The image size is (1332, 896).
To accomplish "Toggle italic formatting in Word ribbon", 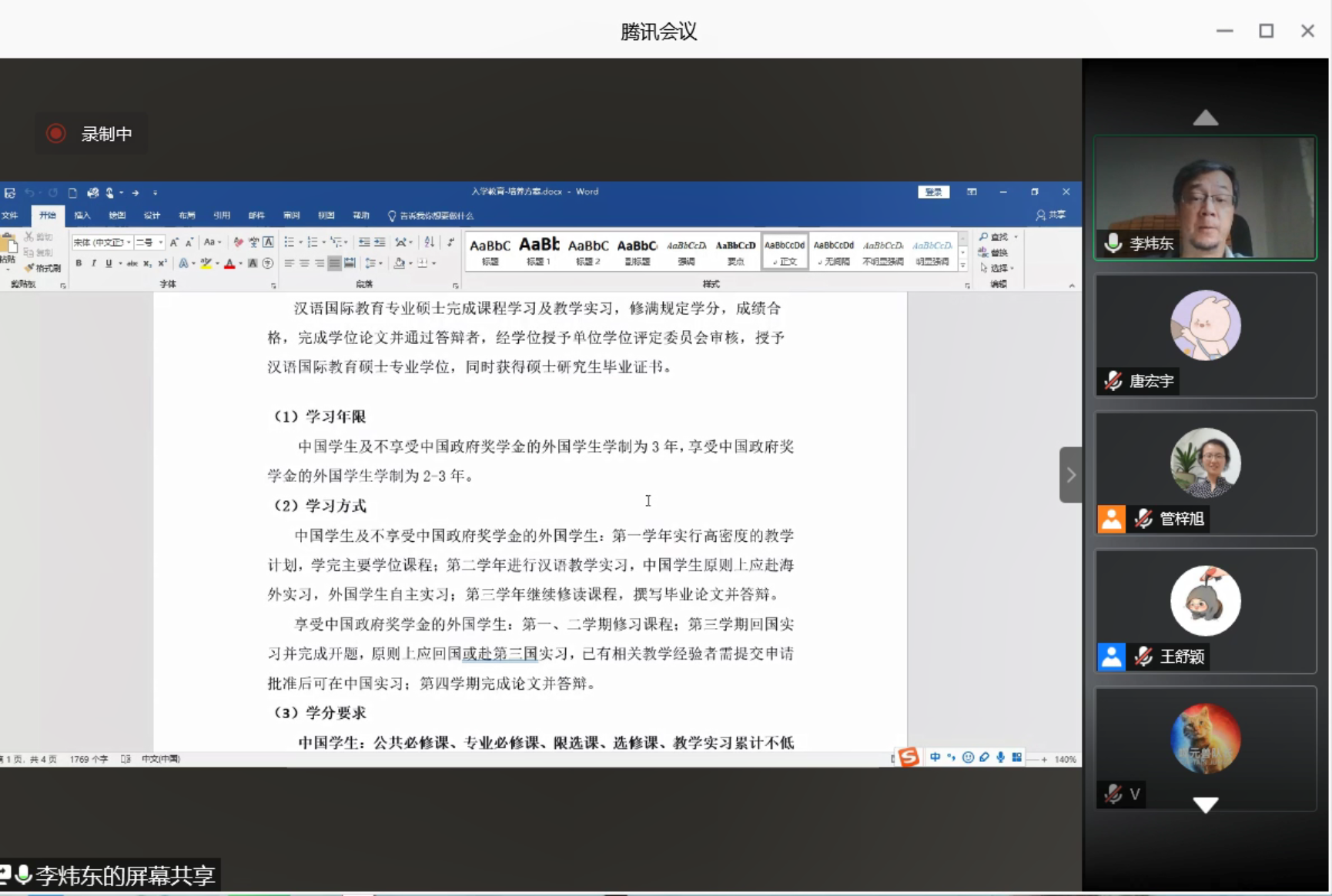I will coord(94,263).
